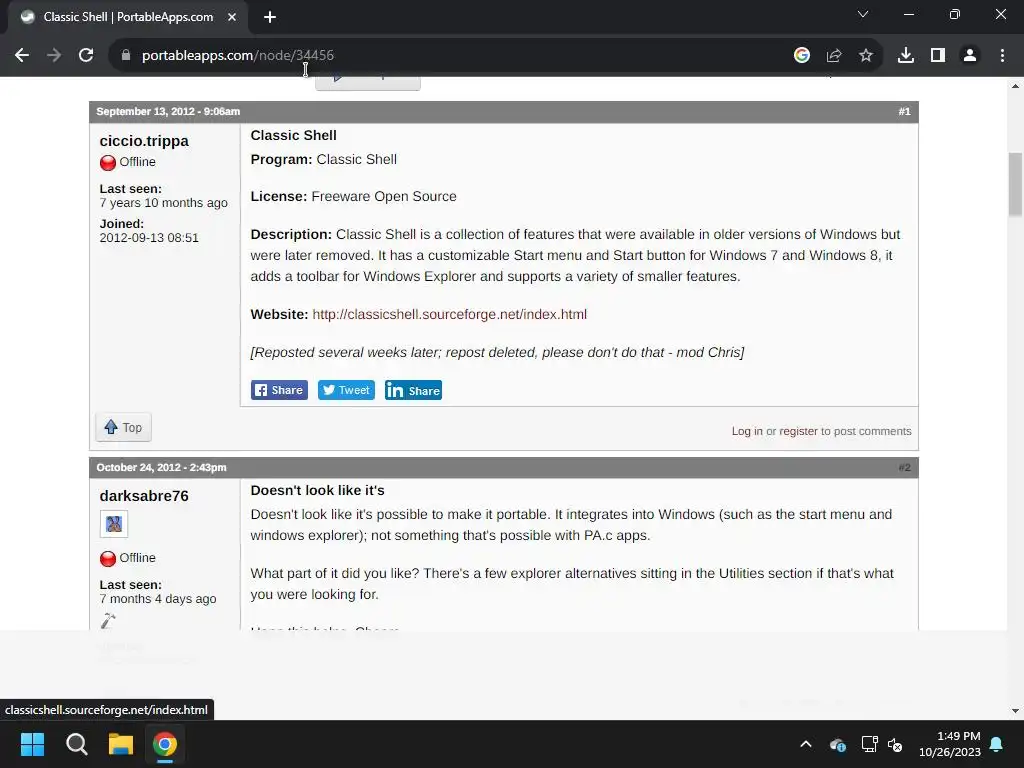1024x768 pixels.
Task: Open Windows taskbar search
Action: point(76,744)
